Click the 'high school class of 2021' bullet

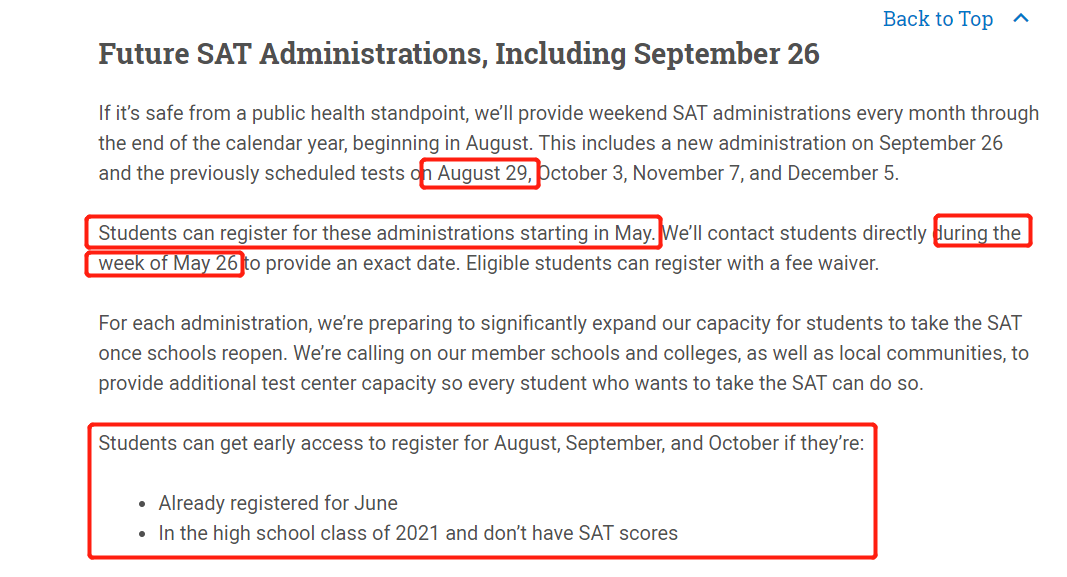pos(418,533)
